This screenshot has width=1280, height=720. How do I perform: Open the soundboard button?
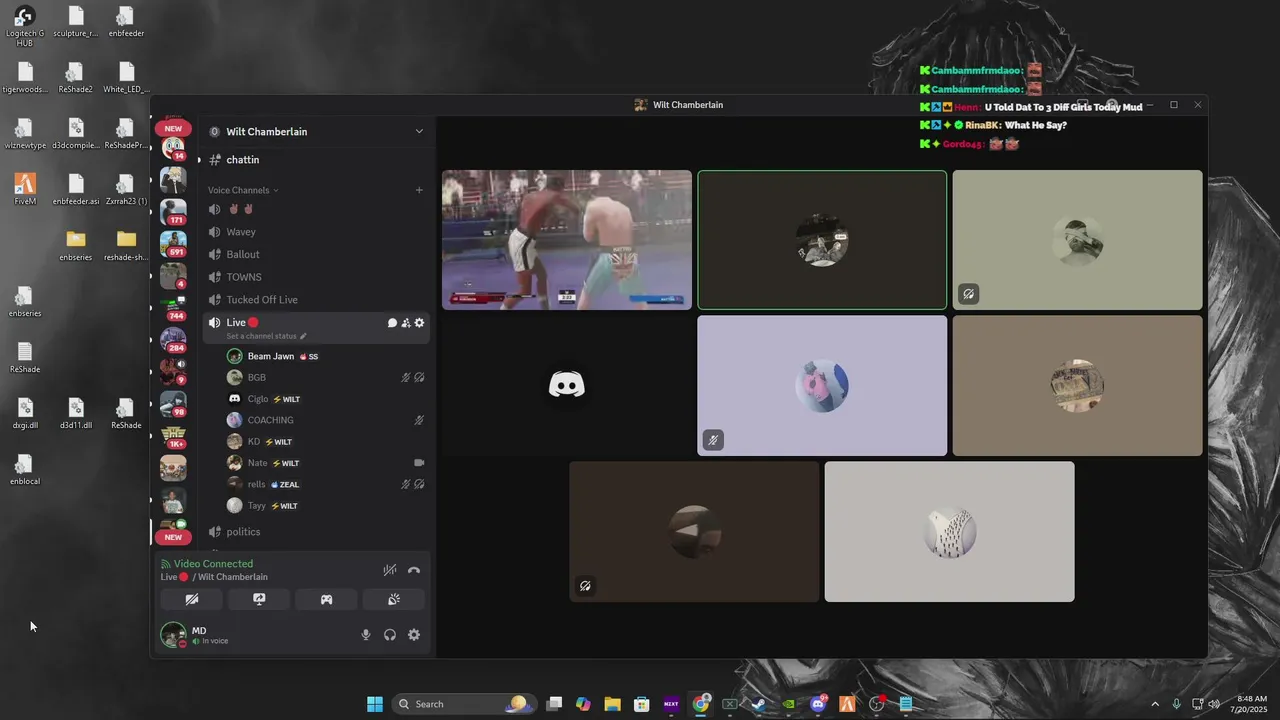pyautogui.click(x=394, y=599)
